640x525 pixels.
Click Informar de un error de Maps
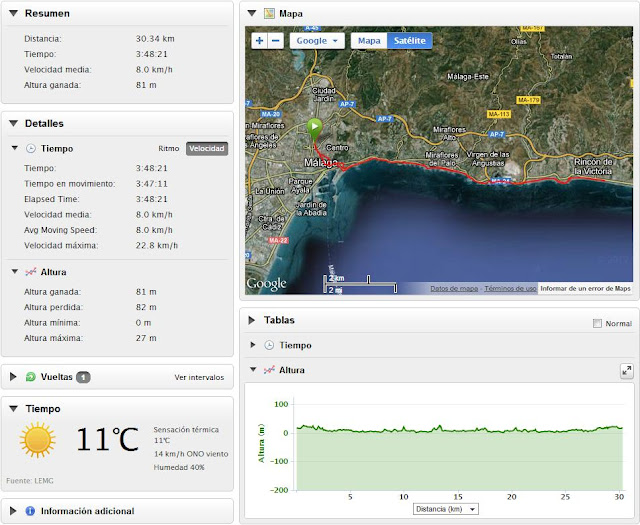coord(585,289)
